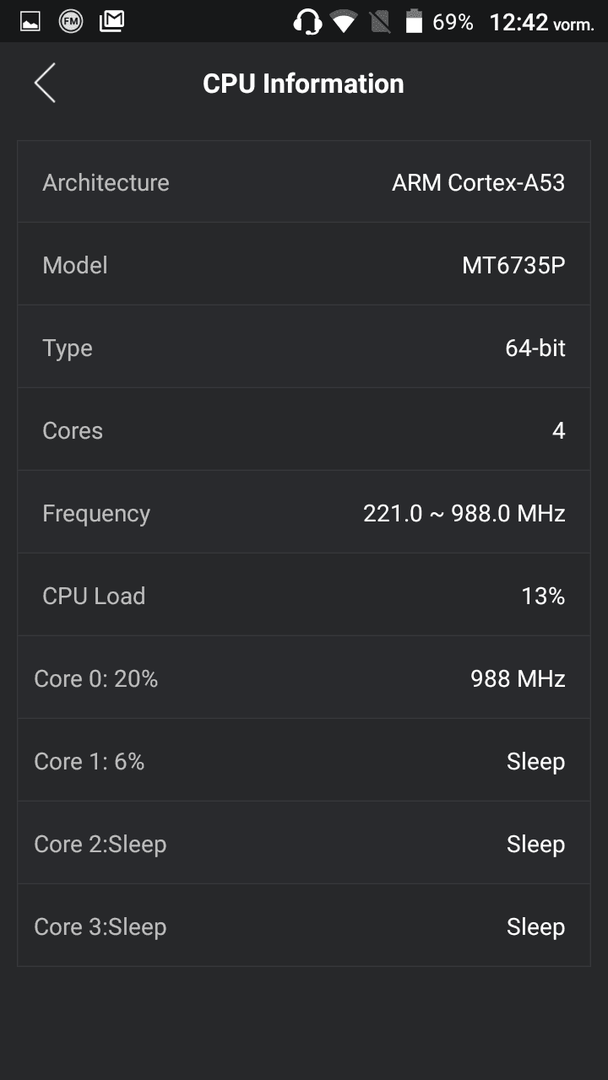
Task: Tap the Core 3:Sleep row
Action: 304,926
